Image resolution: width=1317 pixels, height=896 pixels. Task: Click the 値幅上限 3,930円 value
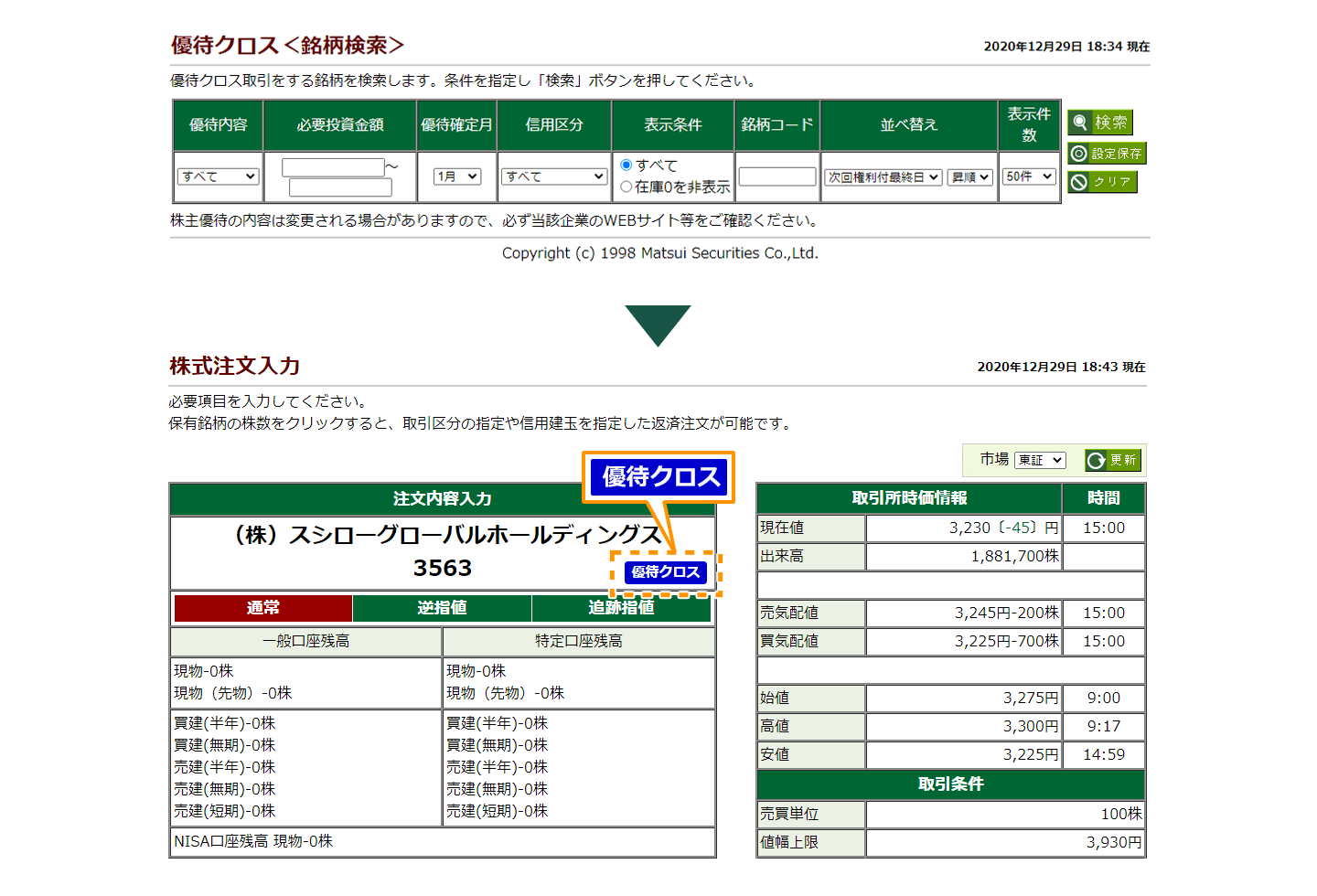click(1114, 842)
